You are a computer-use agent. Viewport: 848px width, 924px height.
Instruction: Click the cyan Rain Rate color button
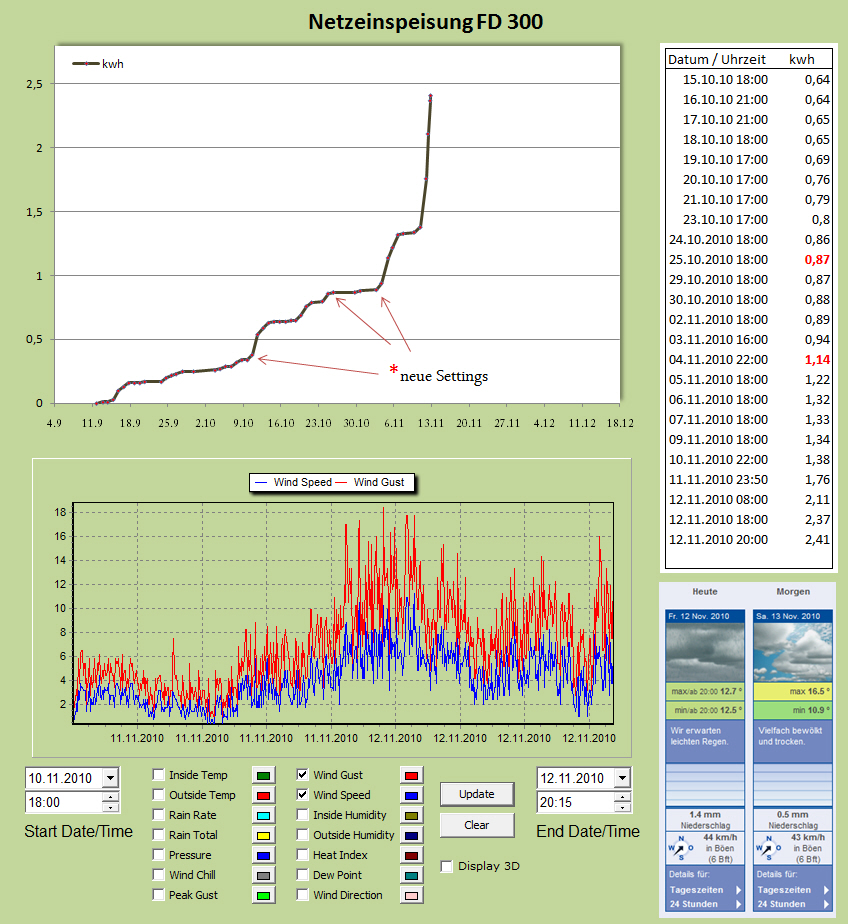point(264,815)
